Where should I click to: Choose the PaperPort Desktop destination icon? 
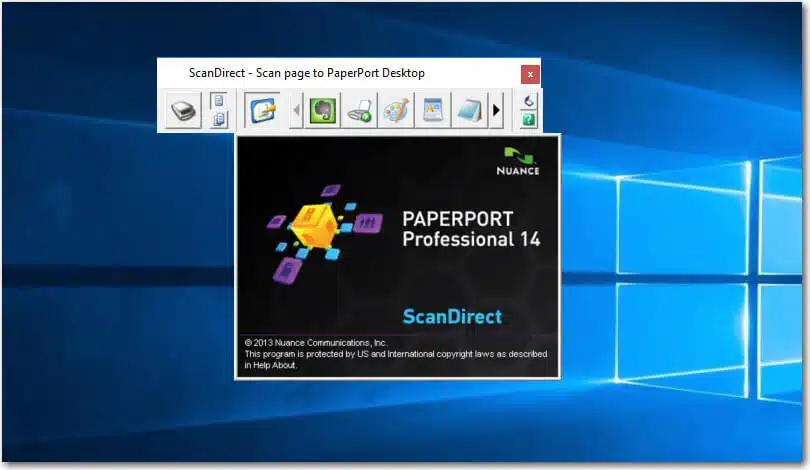click(x=262, y=110)
